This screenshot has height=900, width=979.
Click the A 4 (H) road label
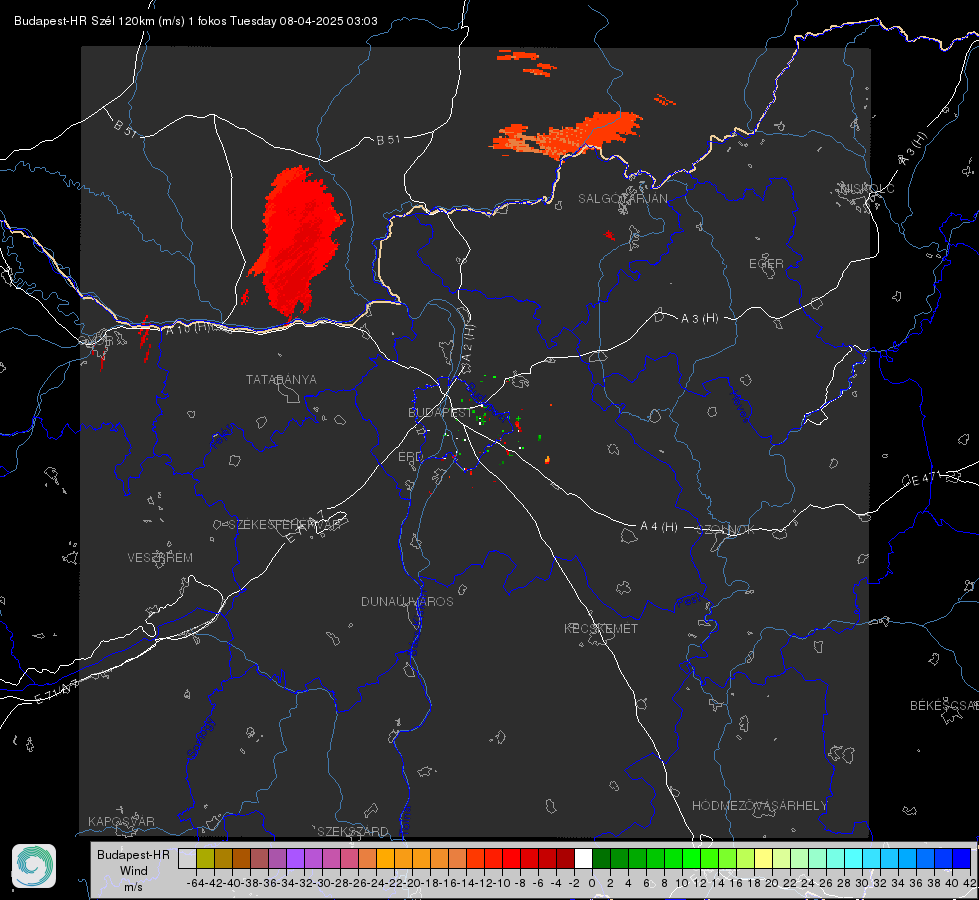[x=659, y=527]
